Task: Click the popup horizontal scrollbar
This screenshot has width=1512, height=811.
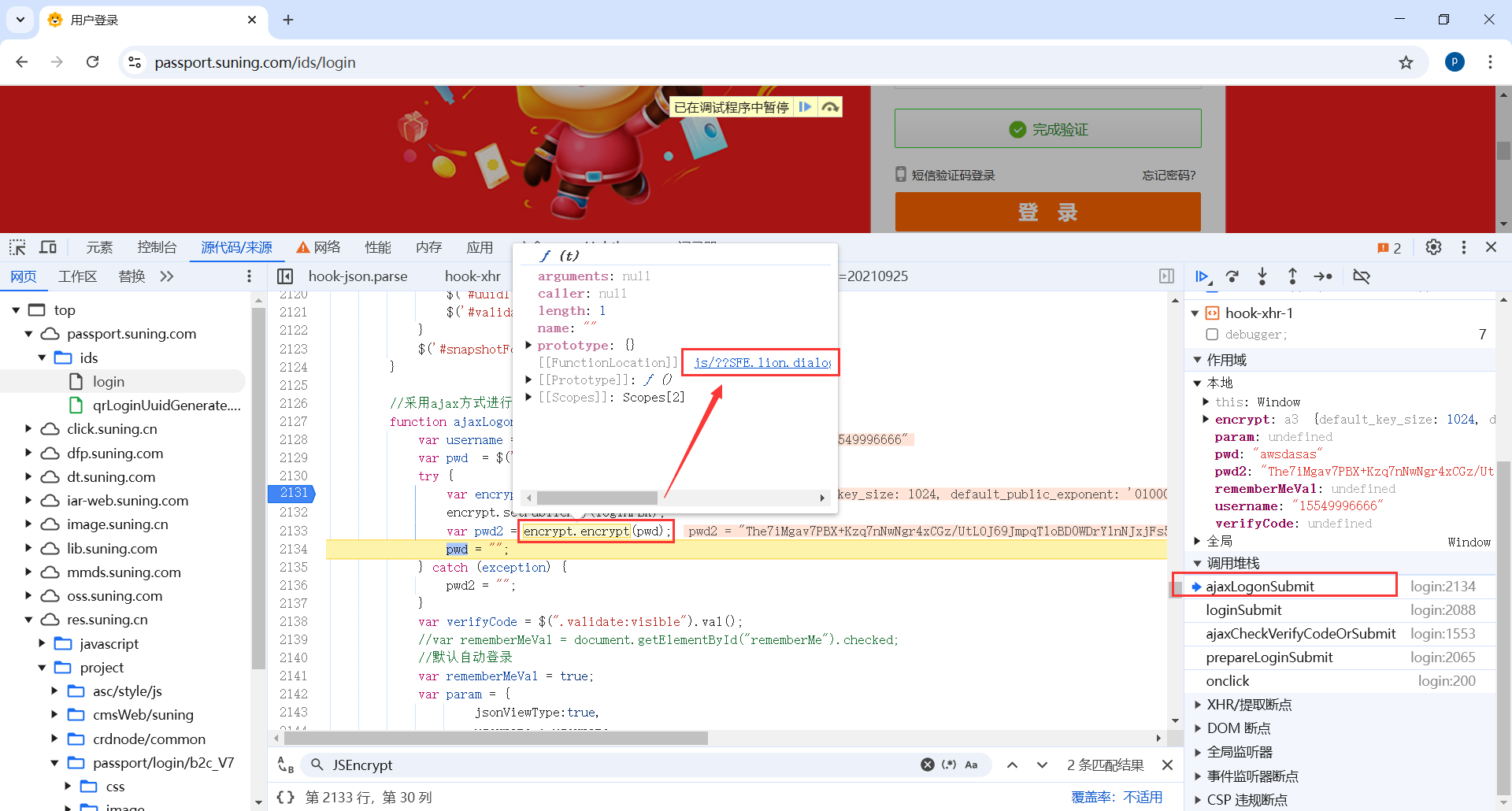Action: click(597, 498)
